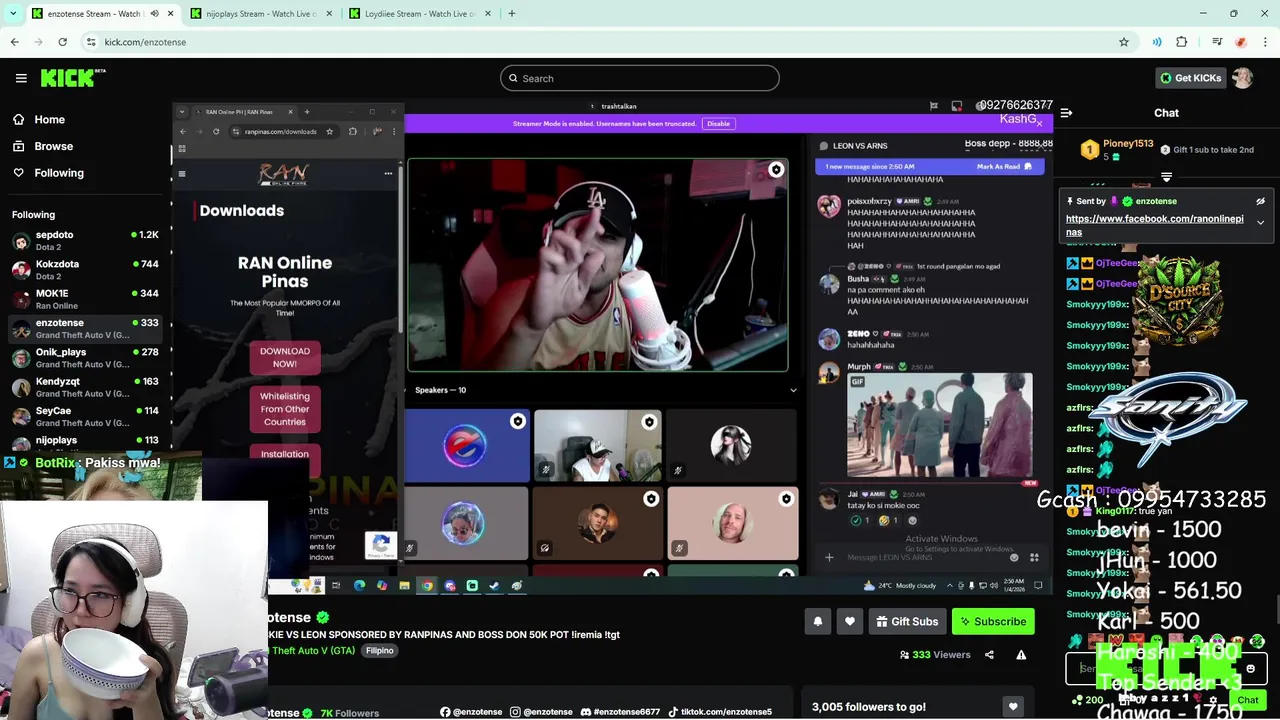This screenshot has width=1280, height=720.
Task: Share the stream via share icon
Action: tap(989, 655)
